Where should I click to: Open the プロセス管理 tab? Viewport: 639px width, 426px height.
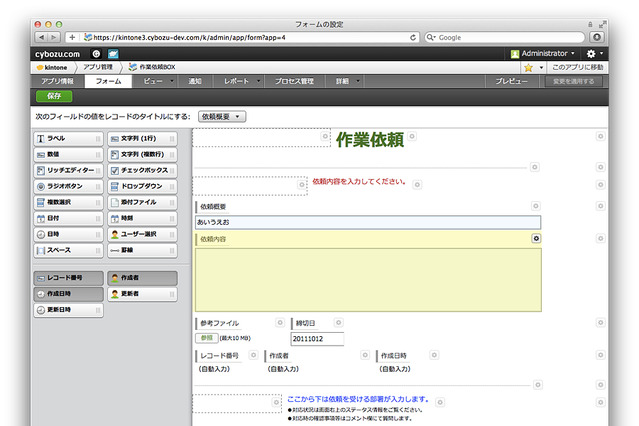[x=294, y=81]
